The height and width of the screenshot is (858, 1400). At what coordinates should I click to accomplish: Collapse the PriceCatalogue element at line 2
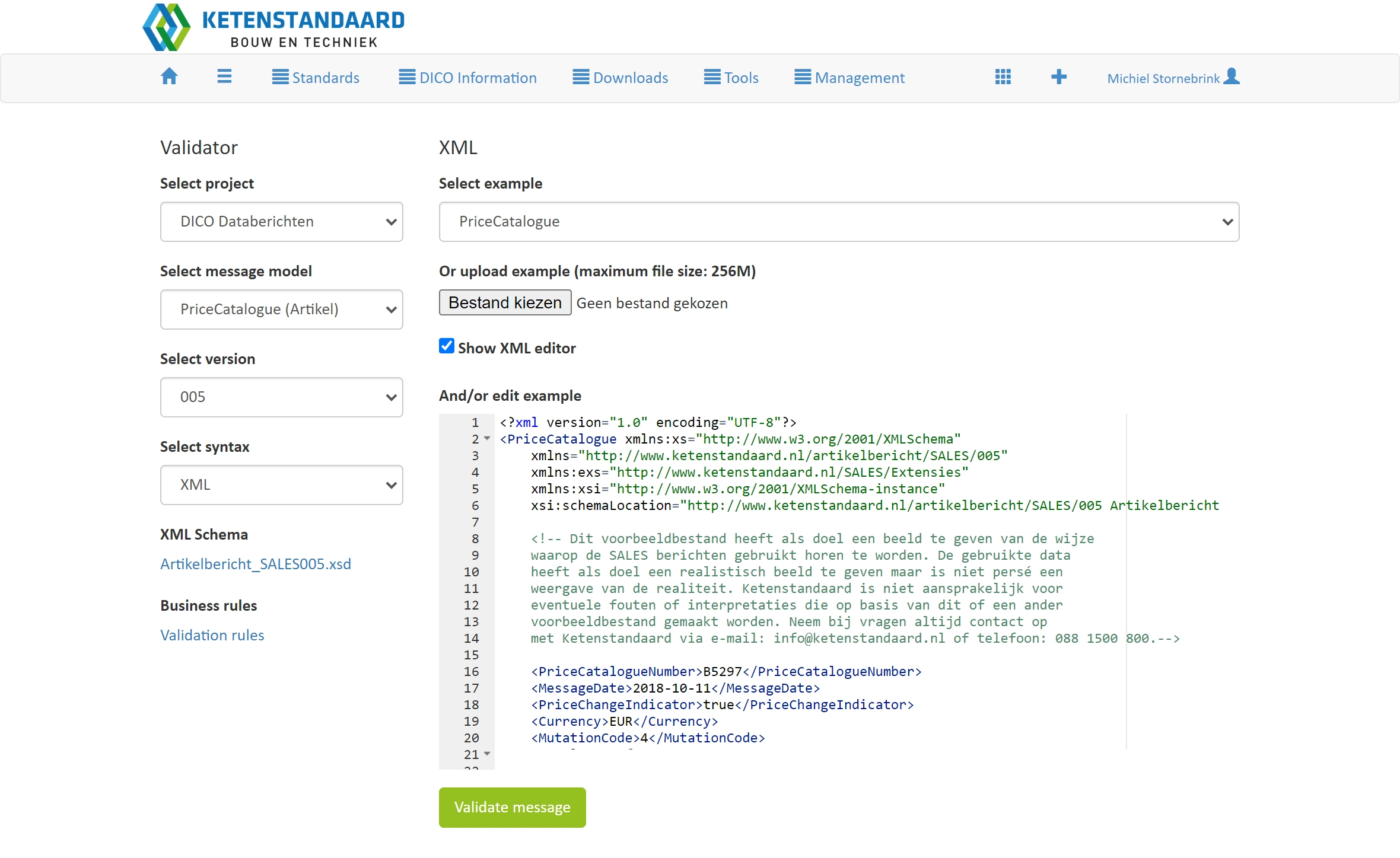(488, 439)
